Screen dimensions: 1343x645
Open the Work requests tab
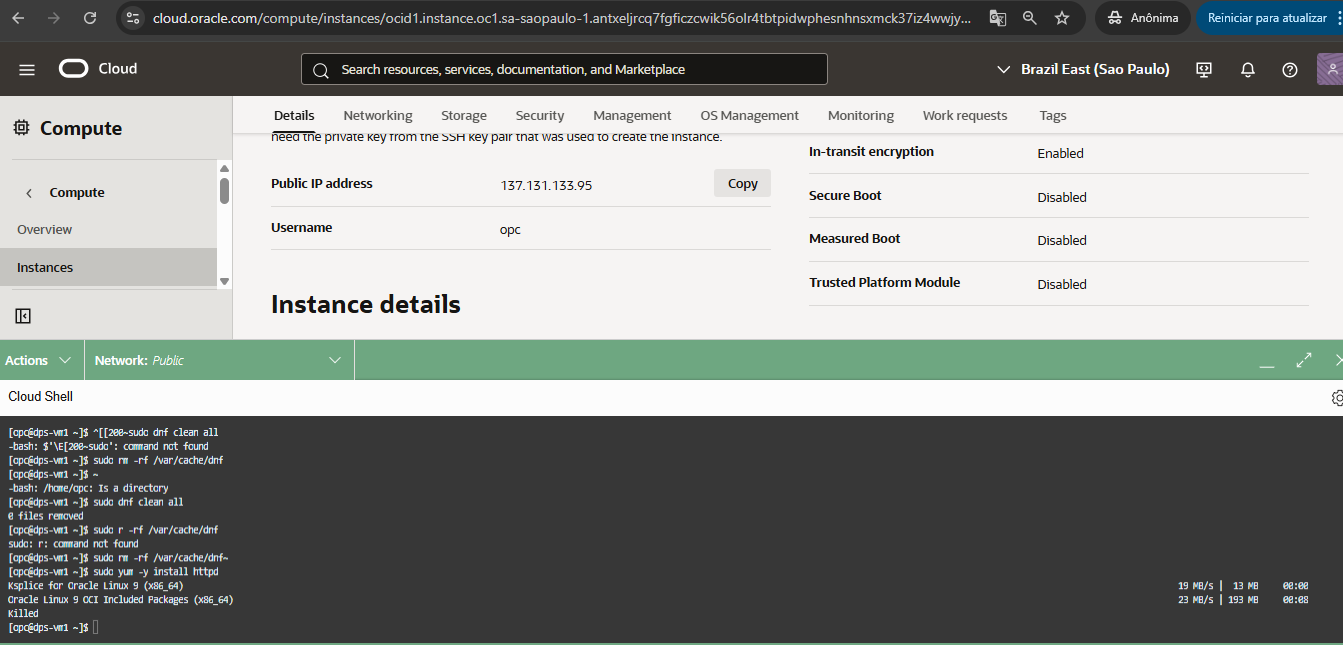(965, 115)
